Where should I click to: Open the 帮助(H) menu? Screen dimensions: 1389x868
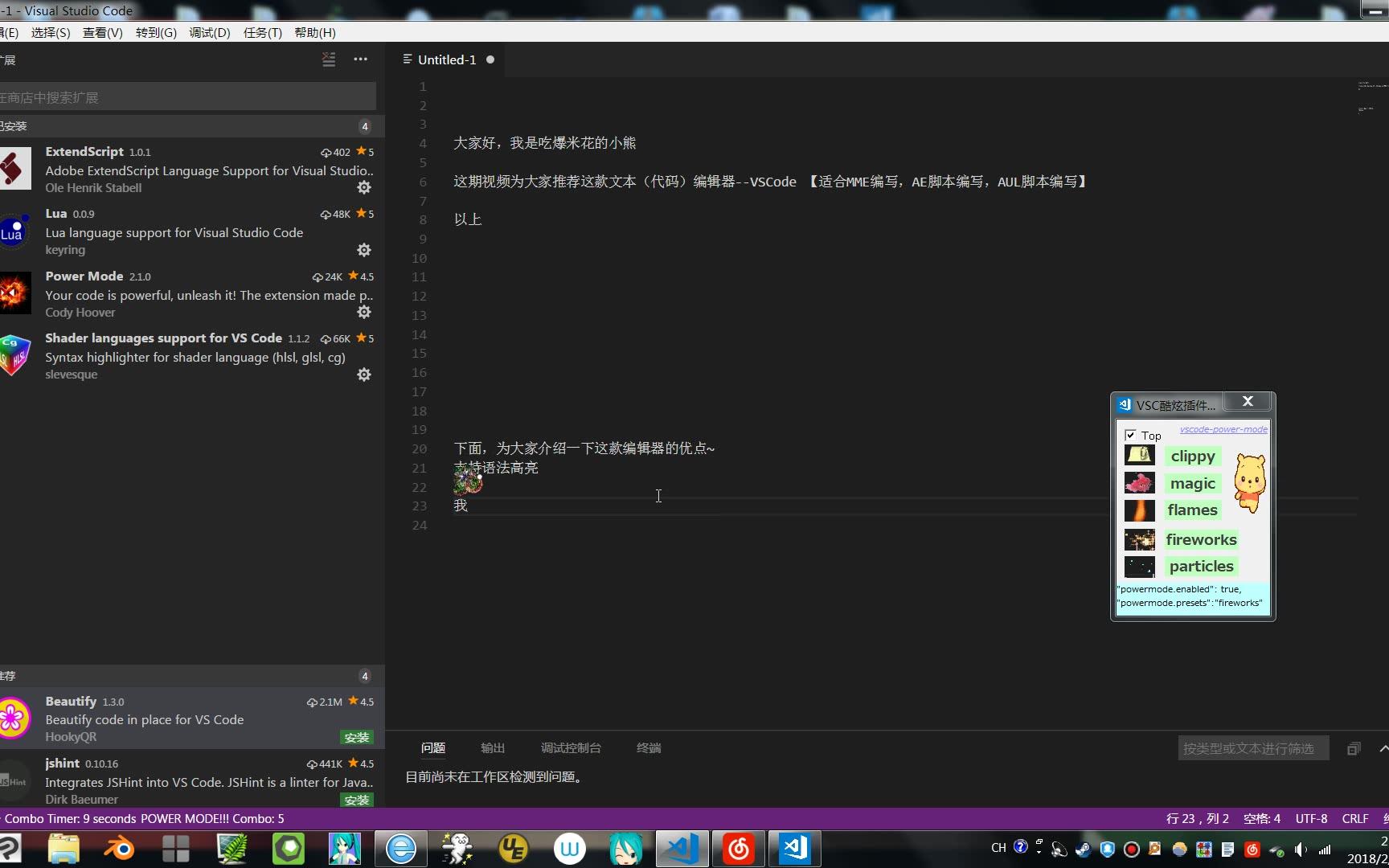click(315, 32)
